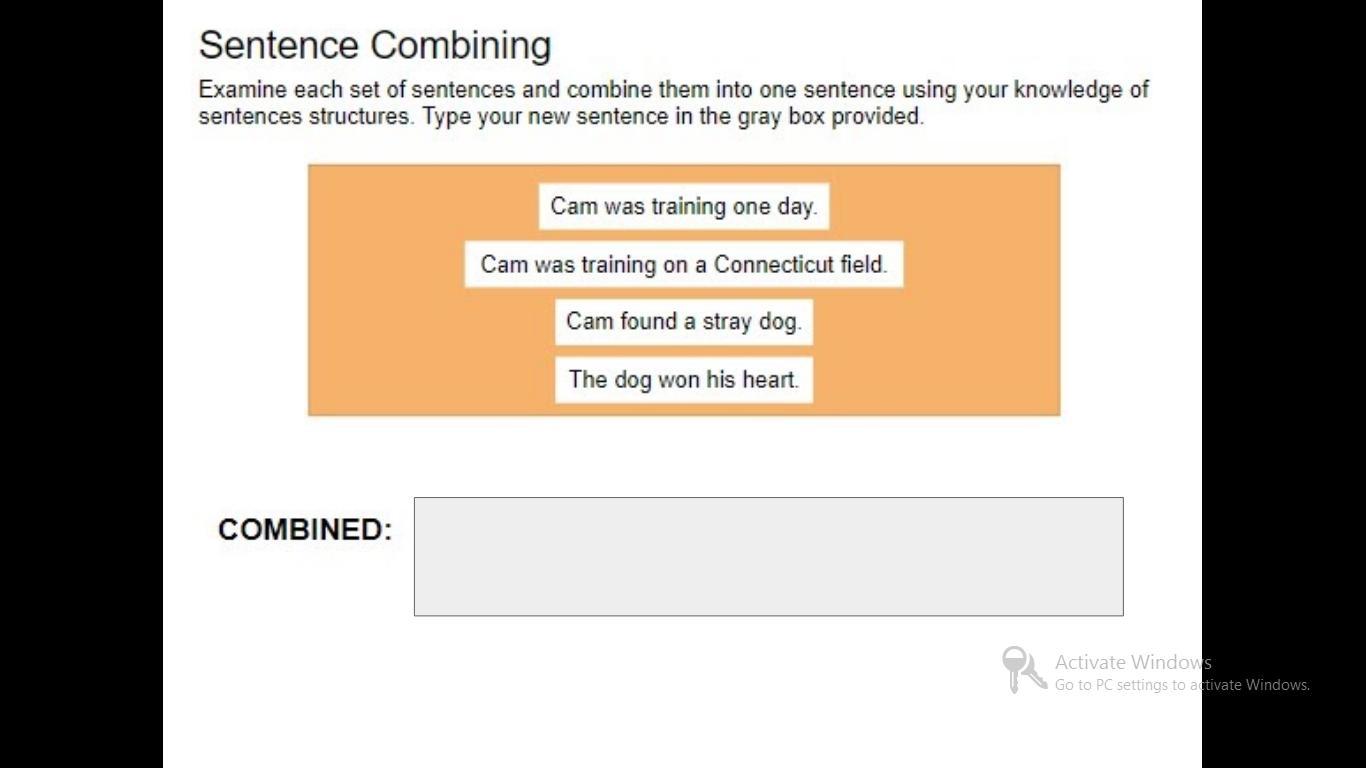Click the orange panel right of the cards
1366x768 pixels.
tap(980, 290)
